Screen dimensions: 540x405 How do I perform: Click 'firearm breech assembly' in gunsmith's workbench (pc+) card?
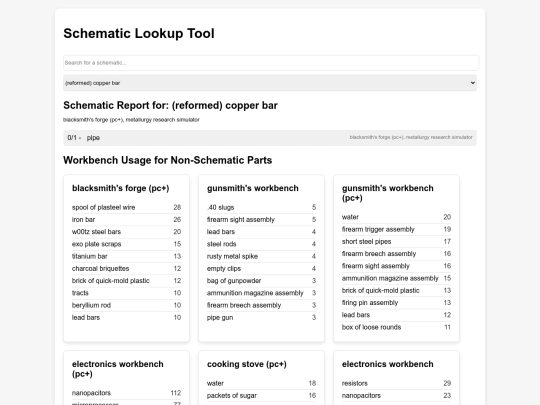[396, 254]
